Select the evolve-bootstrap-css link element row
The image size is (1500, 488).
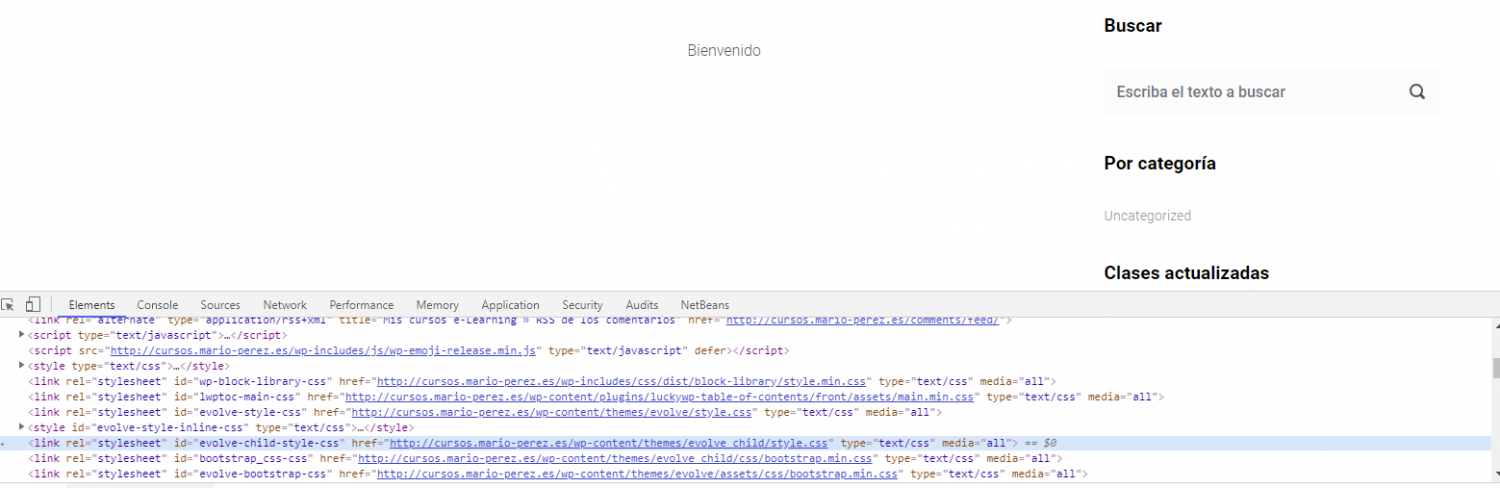coord(745,473)
